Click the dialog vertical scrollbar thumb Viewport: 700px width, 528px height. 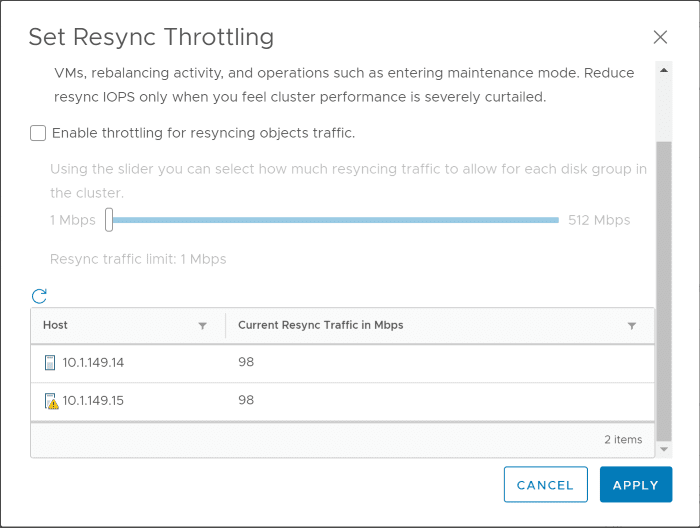(664, 291)
